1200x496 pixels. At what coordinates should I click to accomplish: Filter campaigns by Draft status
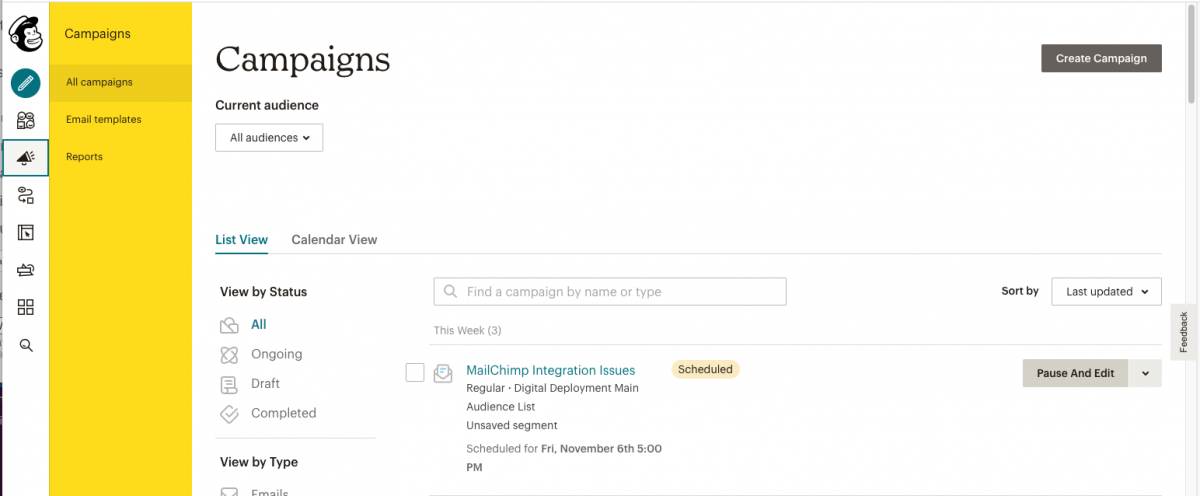(x=265, y=384)
